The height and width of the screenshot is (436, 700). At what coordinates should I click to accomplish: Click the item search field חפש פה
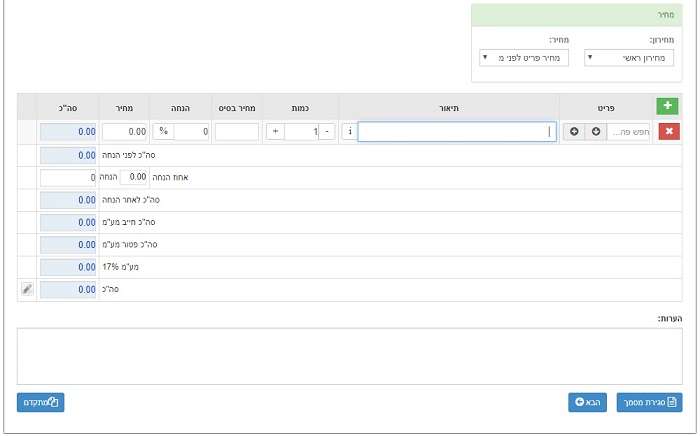pos(629,132)
